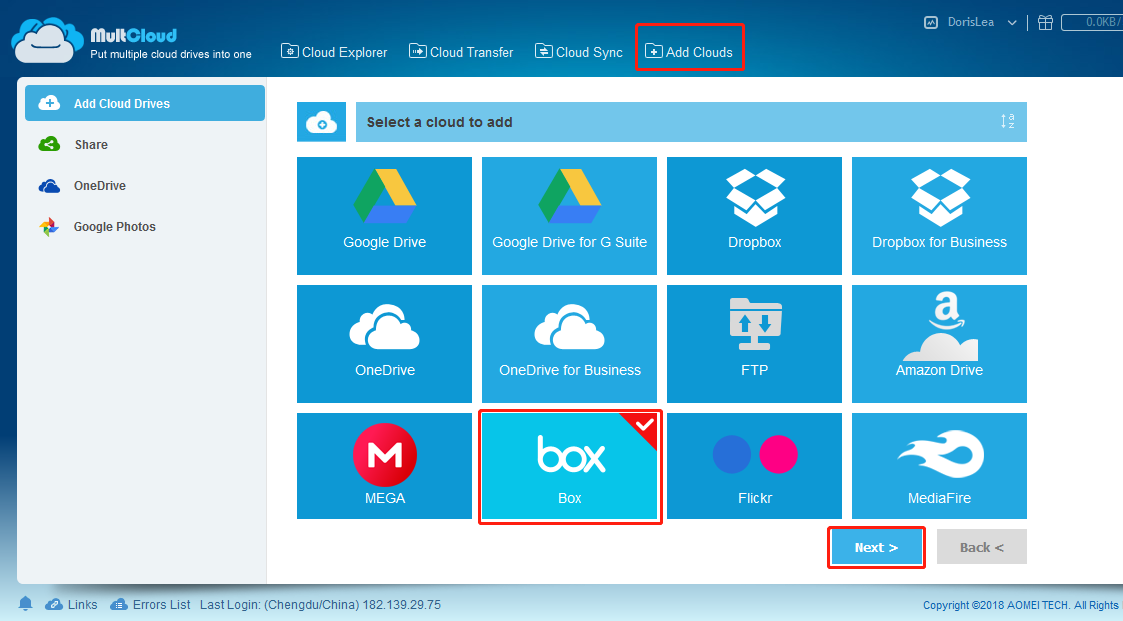Click the MultCloud cloud logo
This screenshot has height=621, width=1123.
(47, 40)
